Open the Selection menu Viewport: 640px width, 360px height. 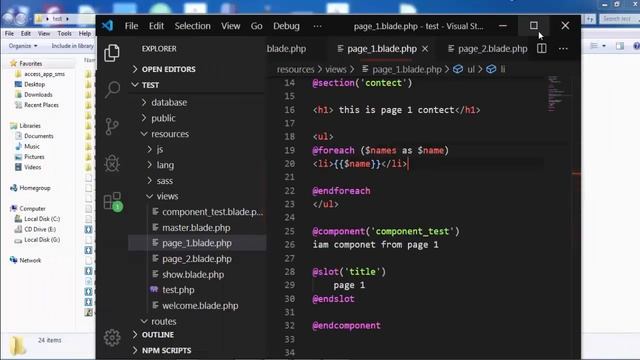pyautogui.click(x=193, y=26)
